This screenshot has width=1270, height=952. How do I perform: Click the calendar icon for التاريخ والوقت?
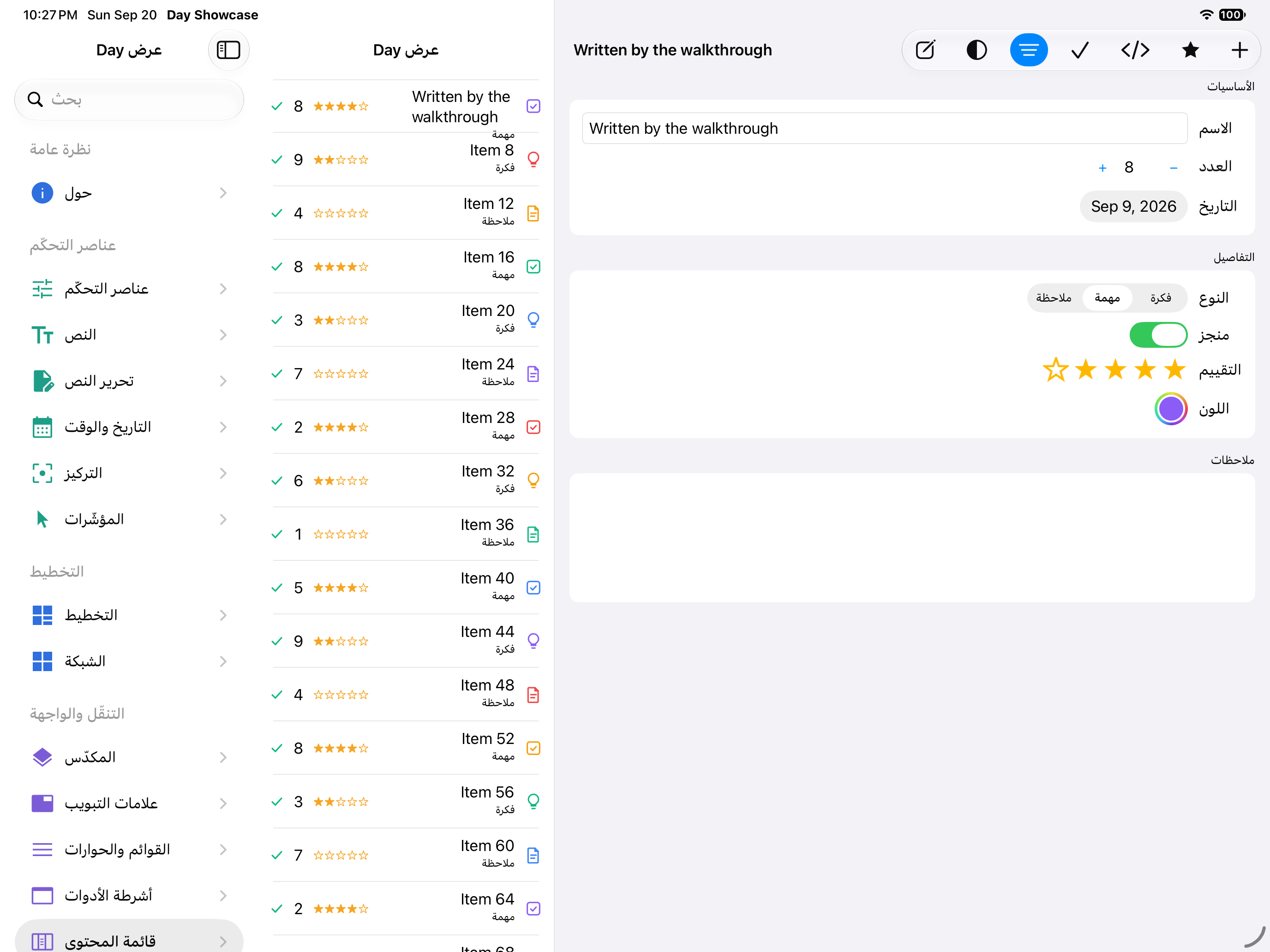point(42,427)
